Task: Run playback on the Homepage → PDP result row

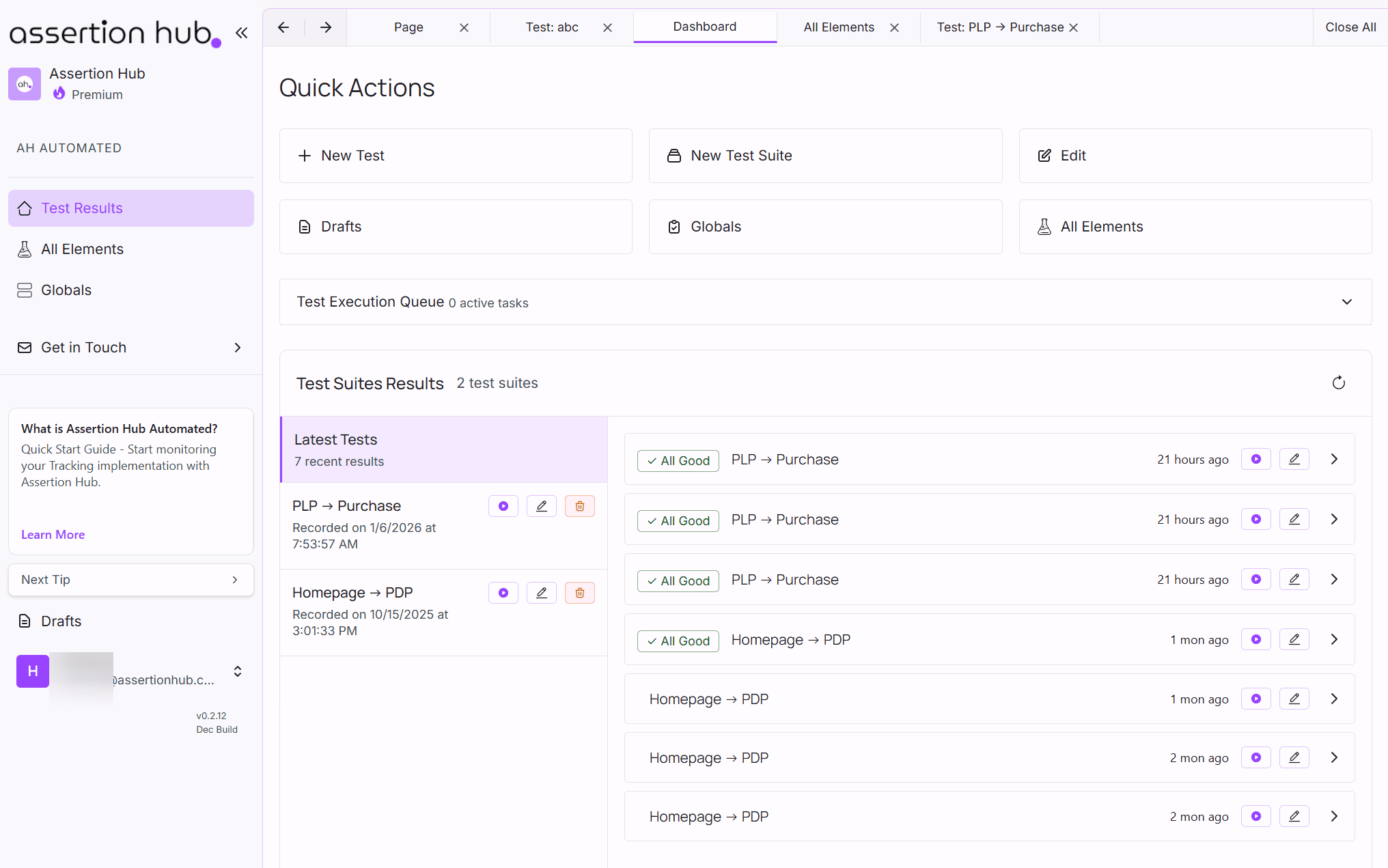Action: pyautogui.click(x=1255, y=639)
